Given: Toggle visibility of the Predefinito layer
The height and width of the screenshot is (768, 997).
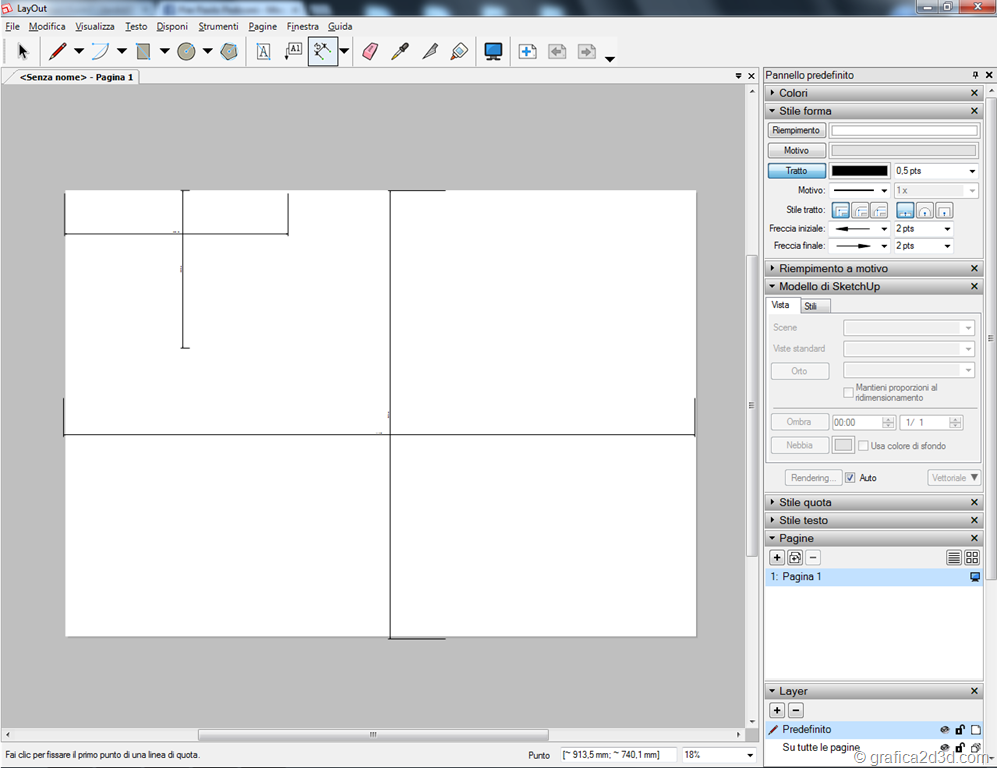Looking at the screenshot, I should pos(944,730).
